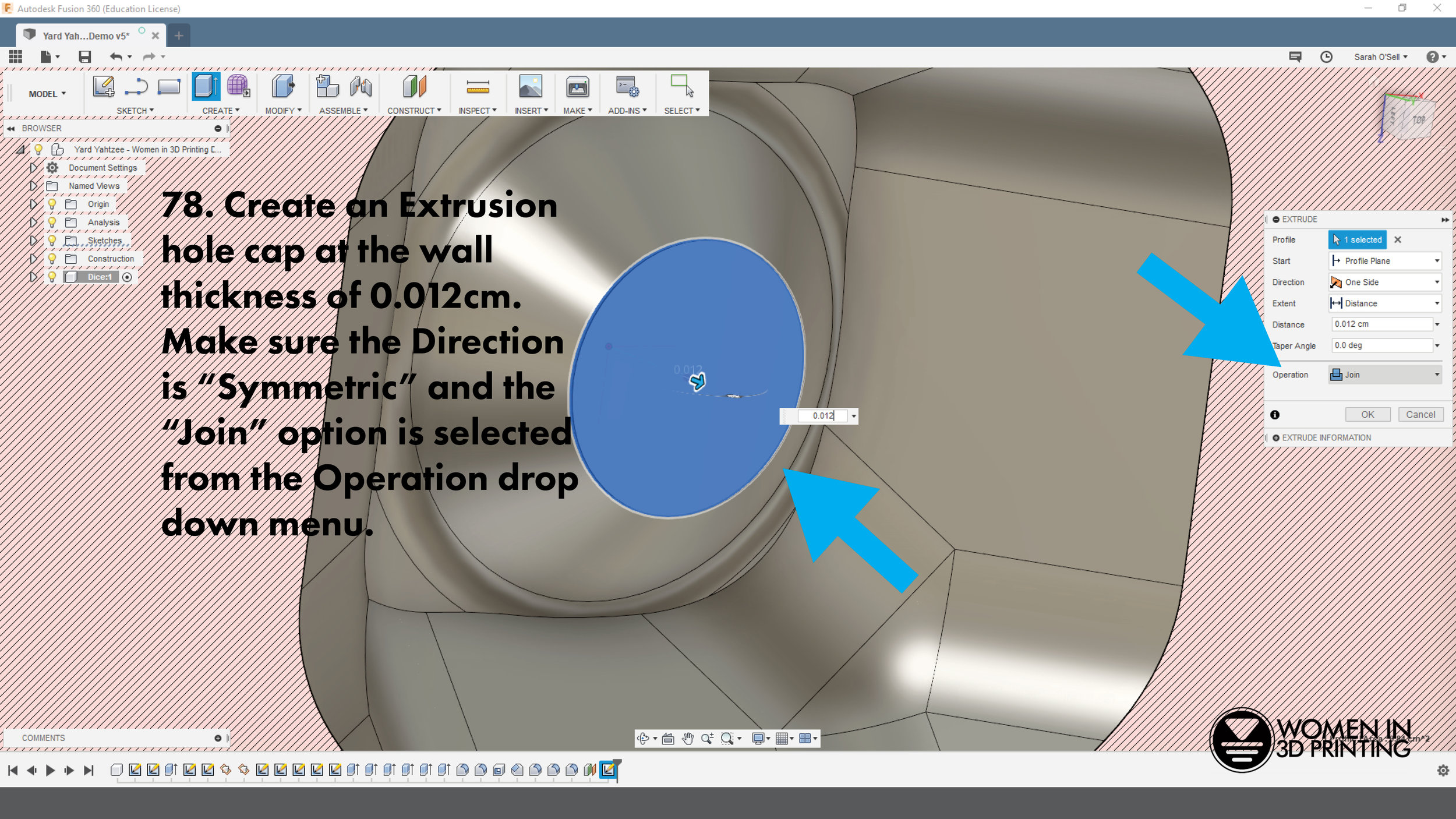
Task: Expand the Origin tree node
Action: 33,204
